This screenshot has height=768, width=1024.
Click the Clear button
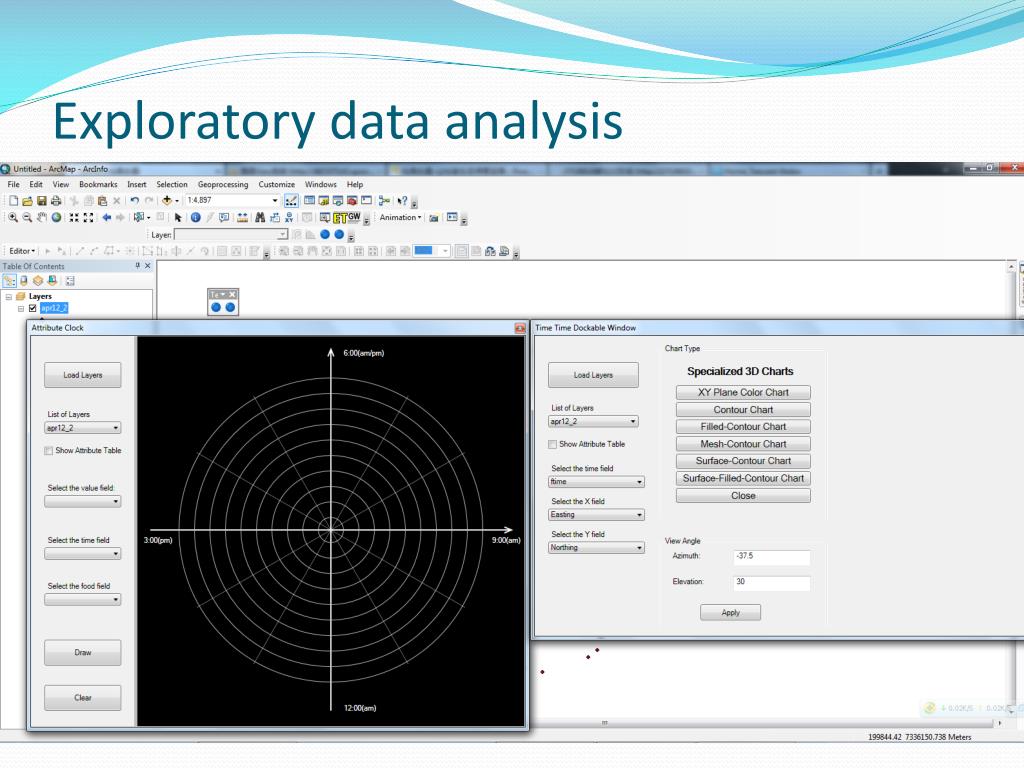pos(82,698)
